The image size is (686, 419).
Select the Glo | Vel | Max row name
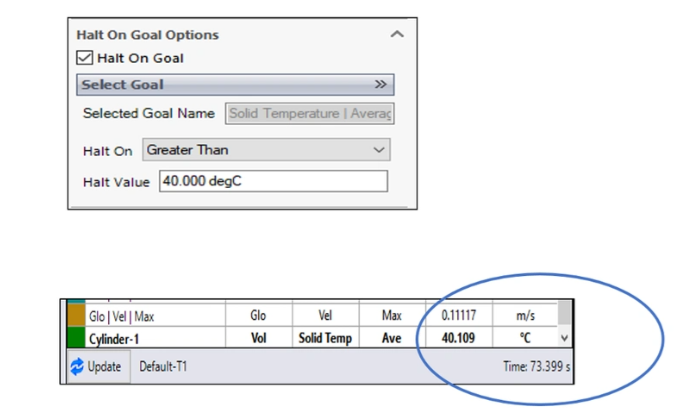118,315
